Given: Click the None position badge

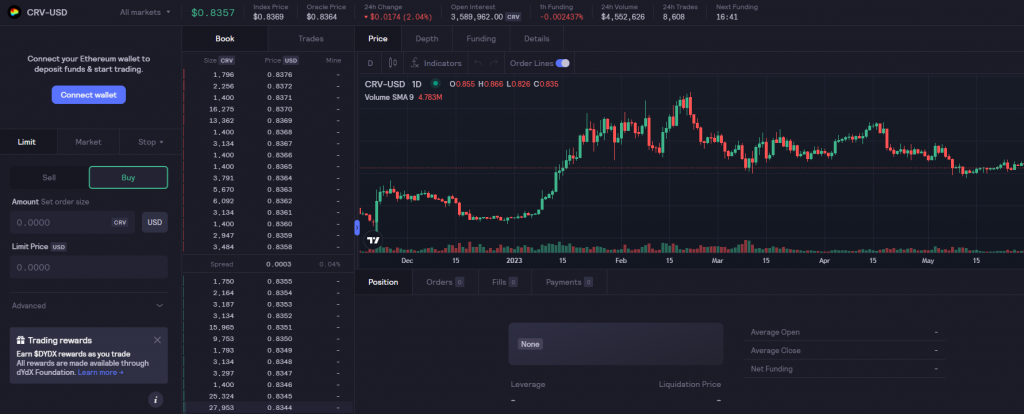Looking at the screenshot, I should pyautogui.click(x=530, y=344).
